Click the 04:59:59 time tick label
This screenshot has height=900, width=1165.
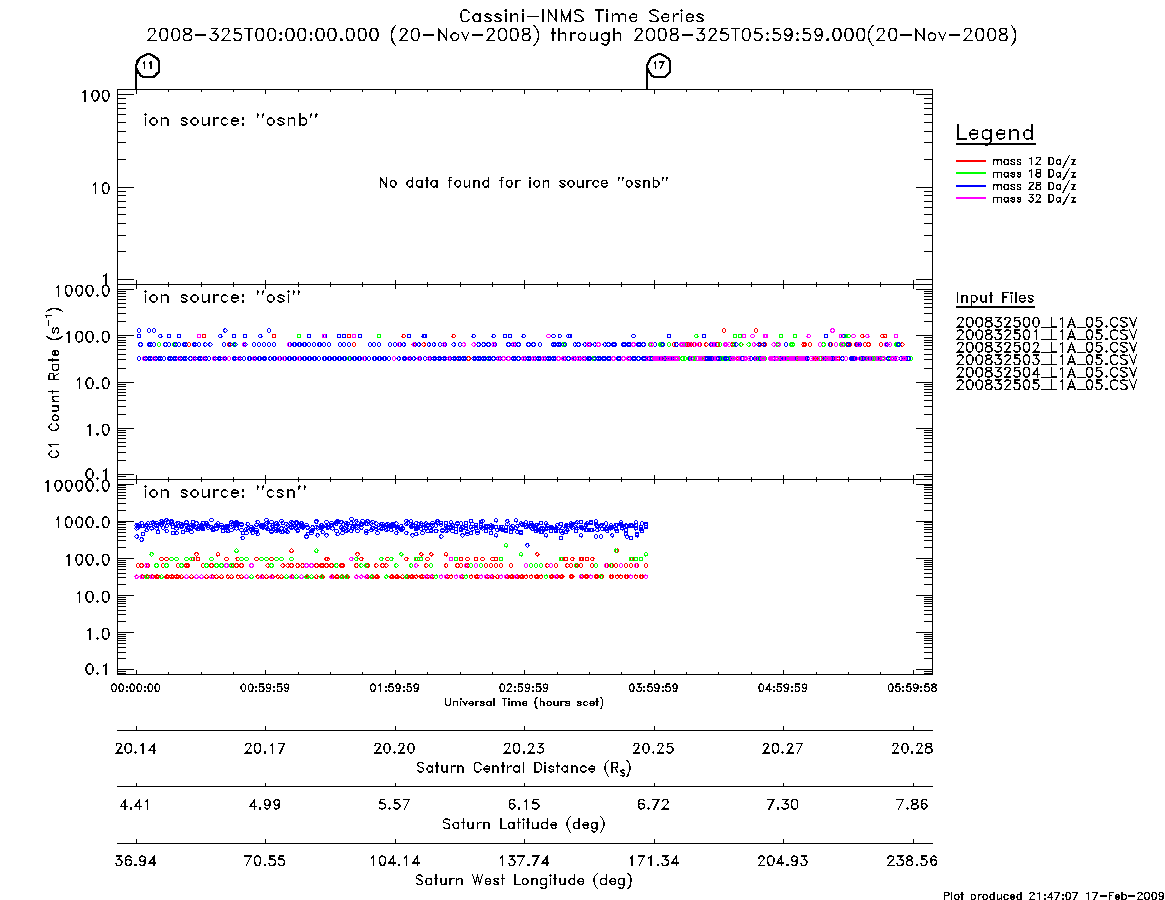point(782,688)
